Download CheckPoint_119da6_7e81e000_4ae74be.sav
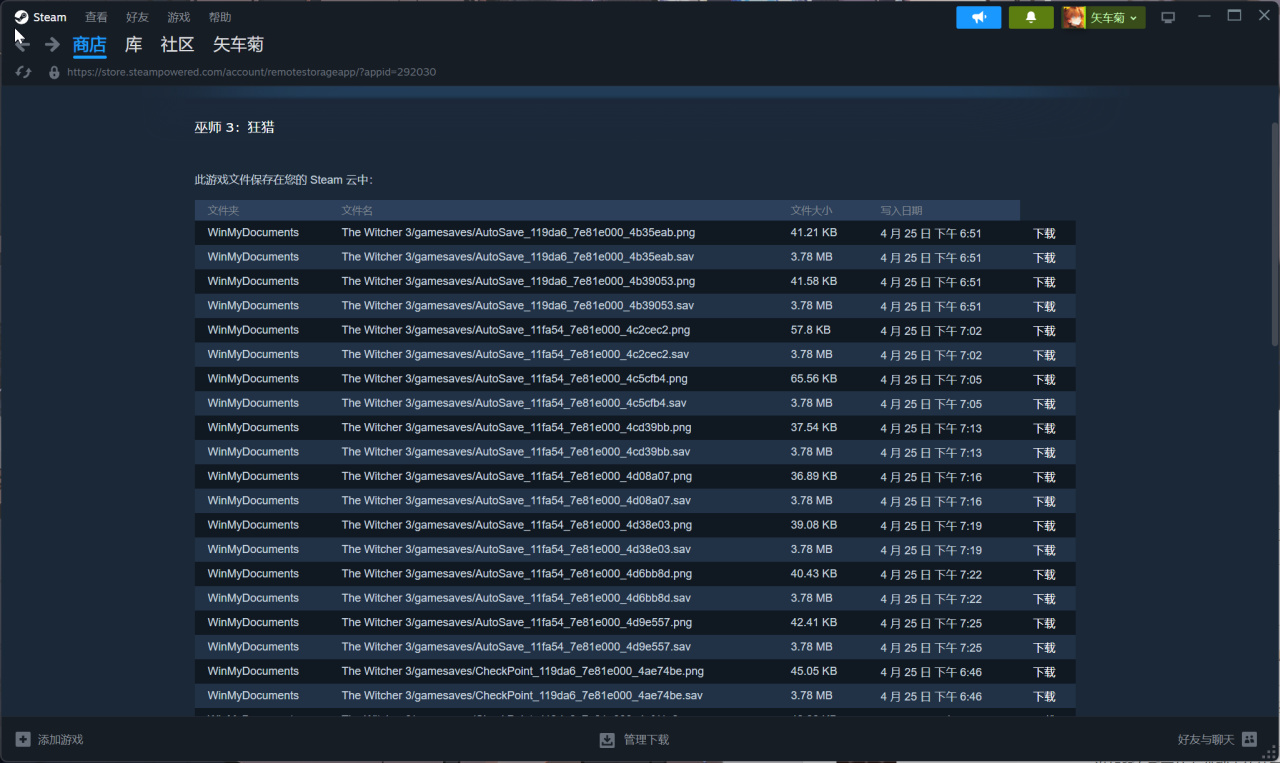The image size is (1280, 763). [1044, 696]
